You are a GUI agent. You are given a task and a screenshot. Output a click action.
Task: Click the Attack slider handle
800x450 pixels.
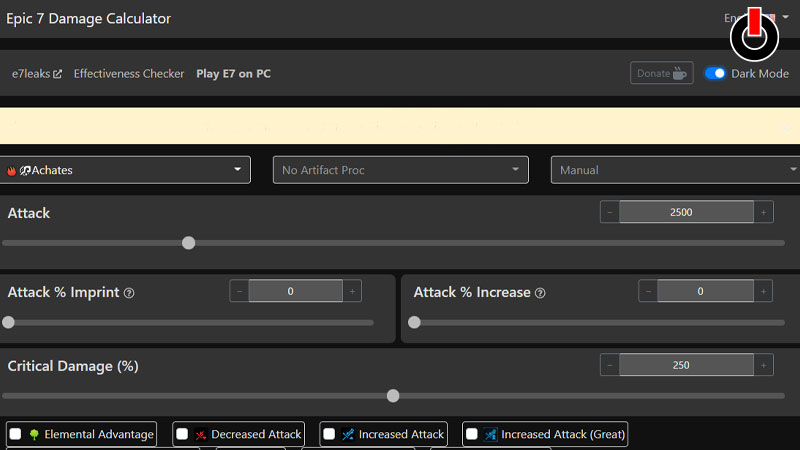(x=189, y=243)
